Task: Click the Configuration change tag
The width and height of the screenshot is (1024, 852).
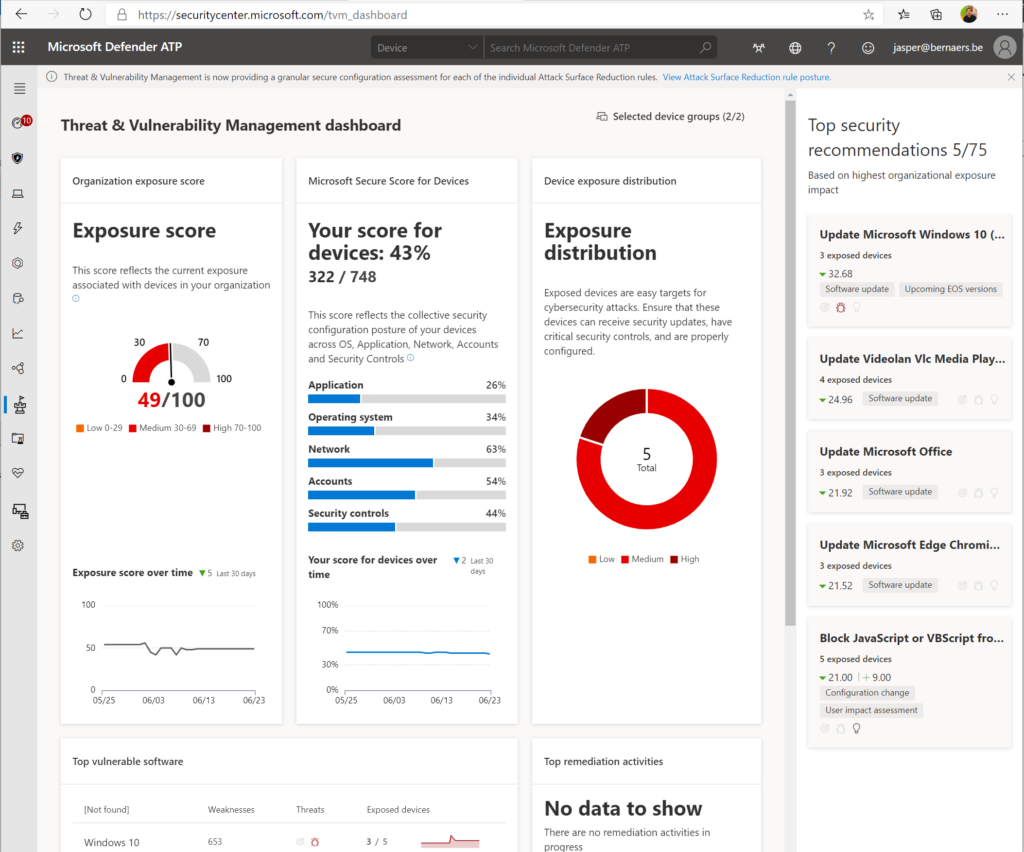Action: tap(867, 693)
